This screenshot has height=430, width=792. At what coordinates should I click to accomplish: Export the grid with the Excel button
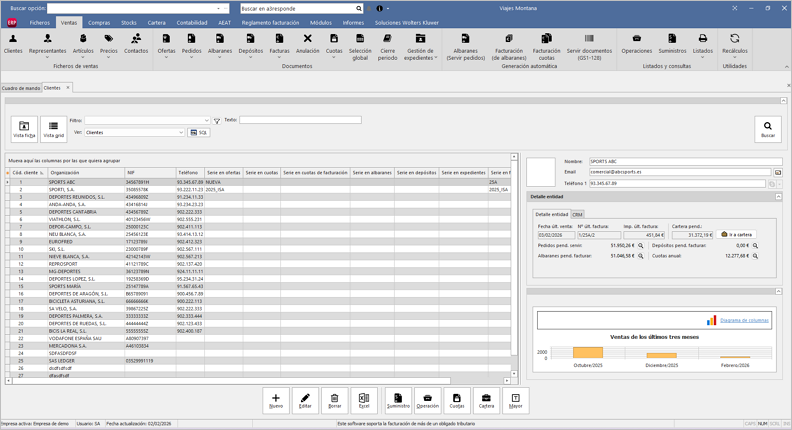click(364, 401)
